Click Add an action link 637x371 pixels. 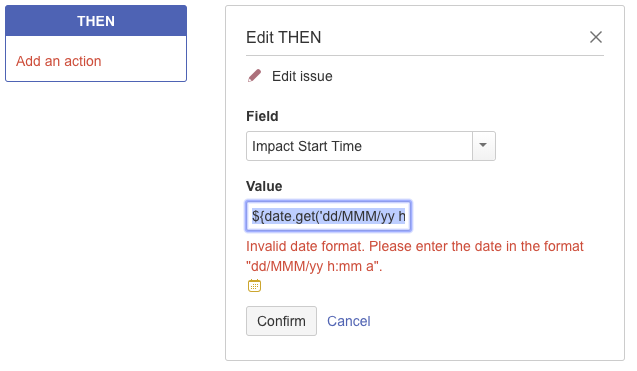pos(58,61)
